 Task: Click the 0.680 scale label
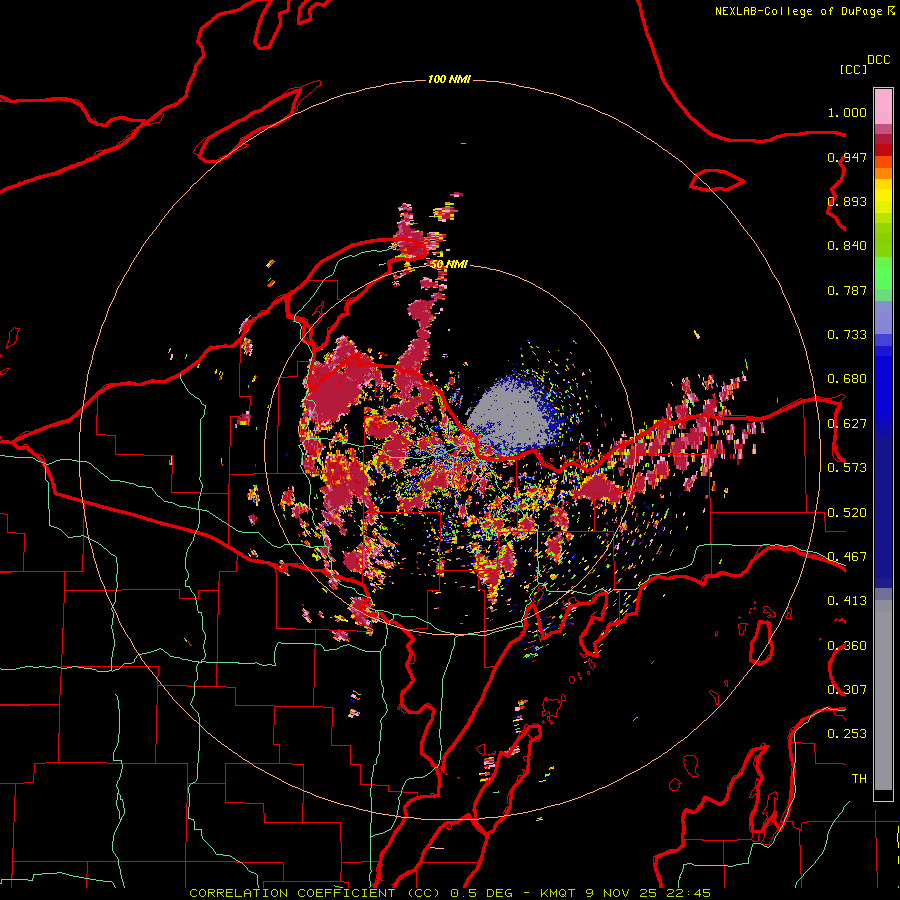(x=847, y=379)
